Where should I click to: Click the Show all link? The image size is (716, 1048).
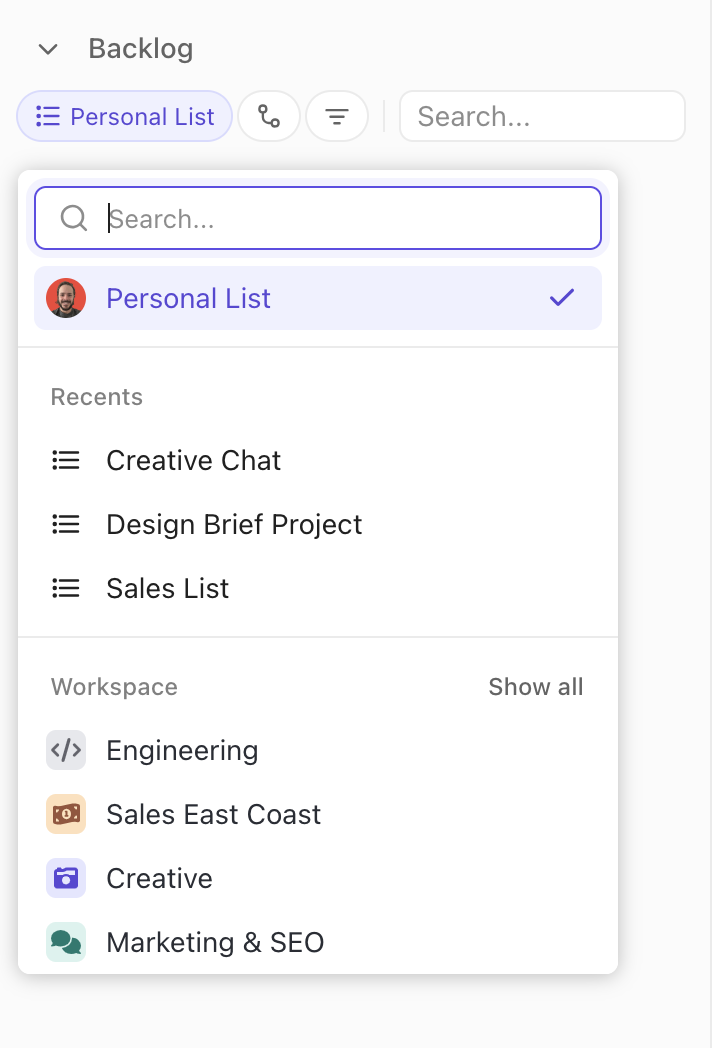click(535, 687)
